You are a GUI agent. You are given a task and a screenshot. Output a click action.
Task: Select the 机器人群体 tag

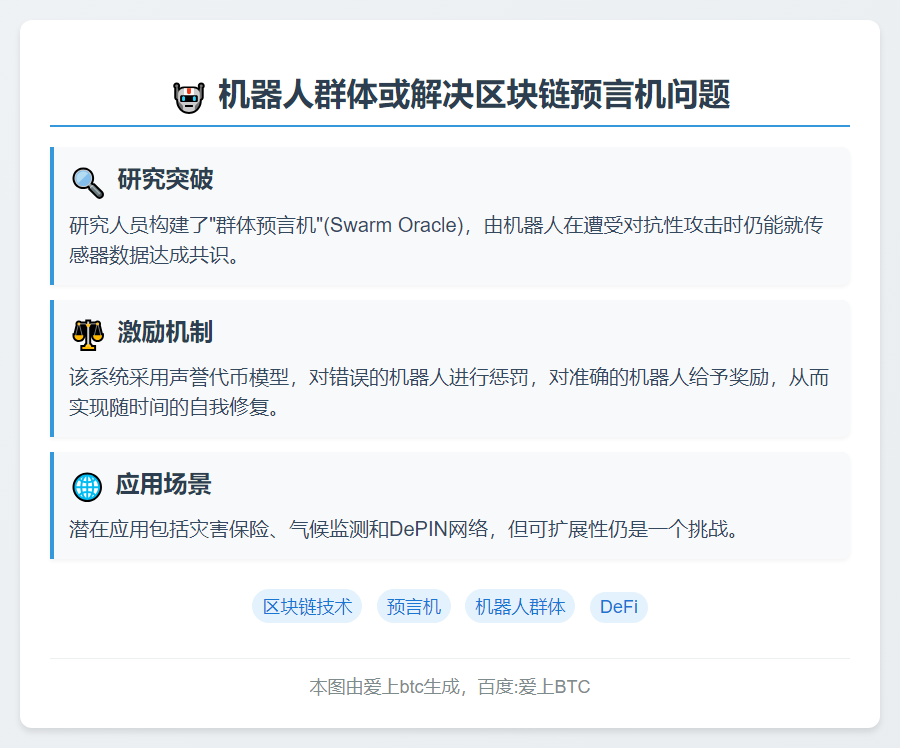pos(520,606)
